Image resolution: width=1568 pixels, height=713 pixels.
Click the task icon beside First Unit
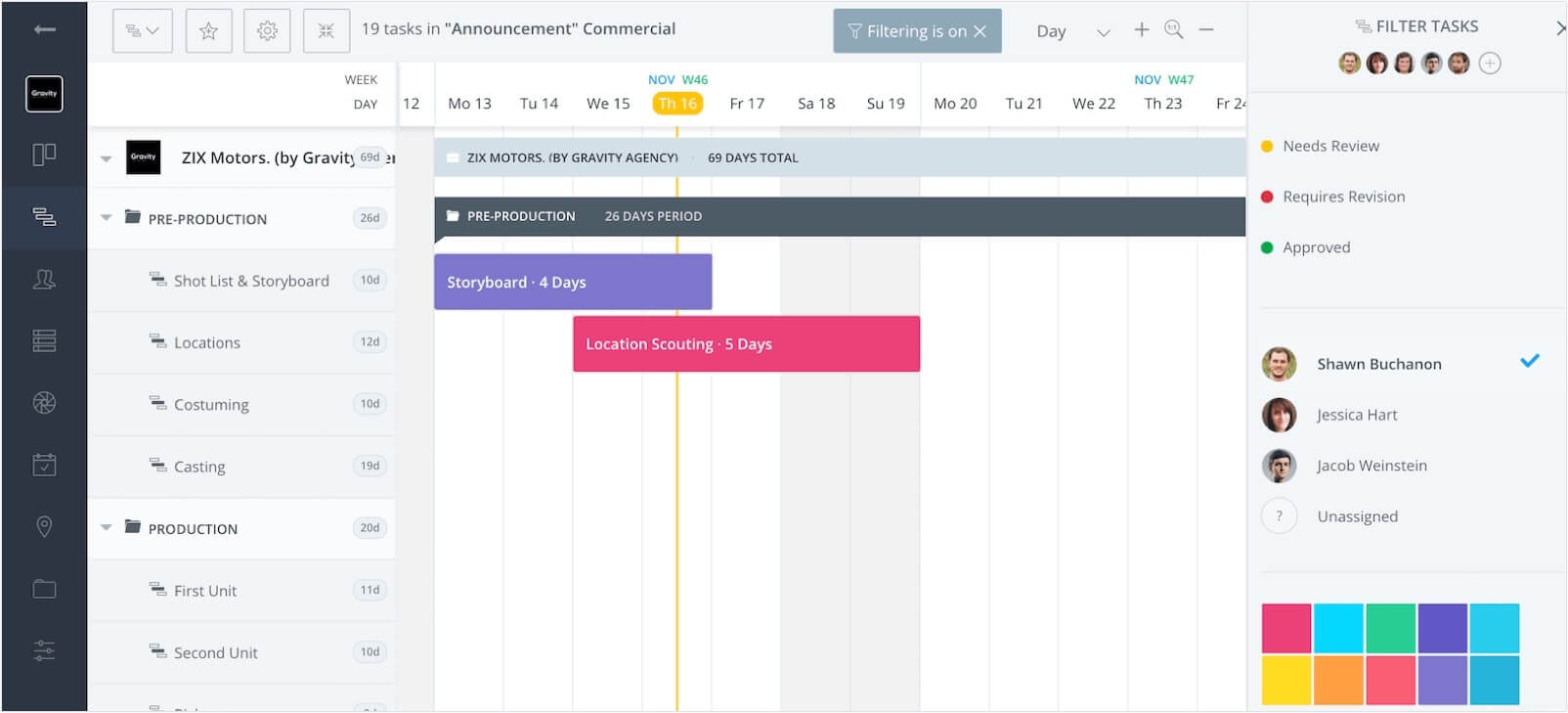coord(157,589)
